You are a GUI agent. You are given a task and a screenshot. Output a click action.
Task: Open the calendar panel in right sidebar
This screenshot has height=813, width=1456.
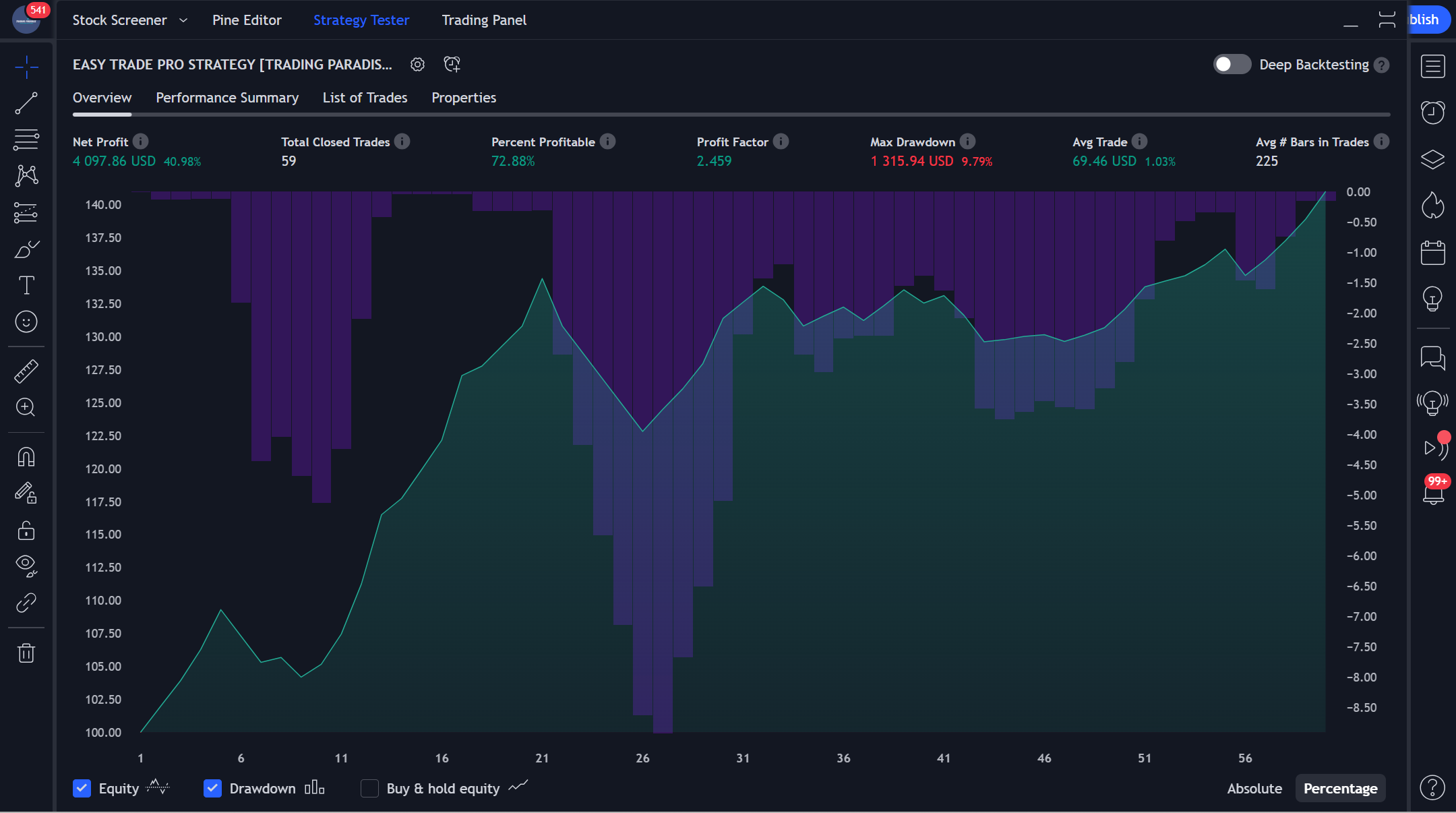point(1432,253)
